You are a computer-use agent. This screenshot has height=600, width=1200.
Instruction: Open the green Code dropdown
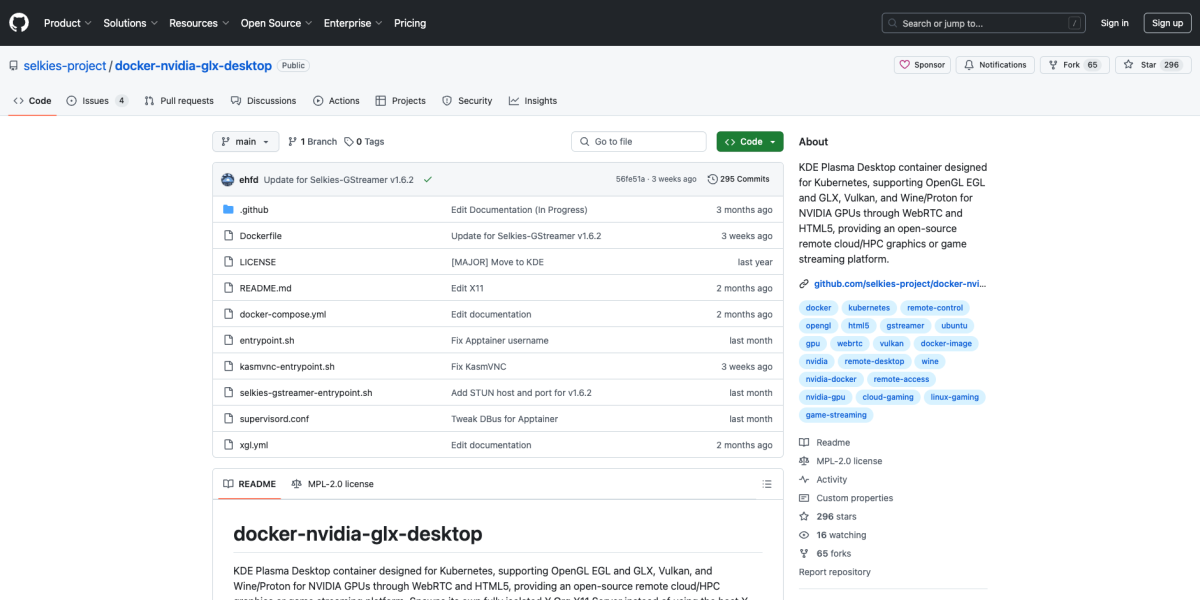click(749, 141)
